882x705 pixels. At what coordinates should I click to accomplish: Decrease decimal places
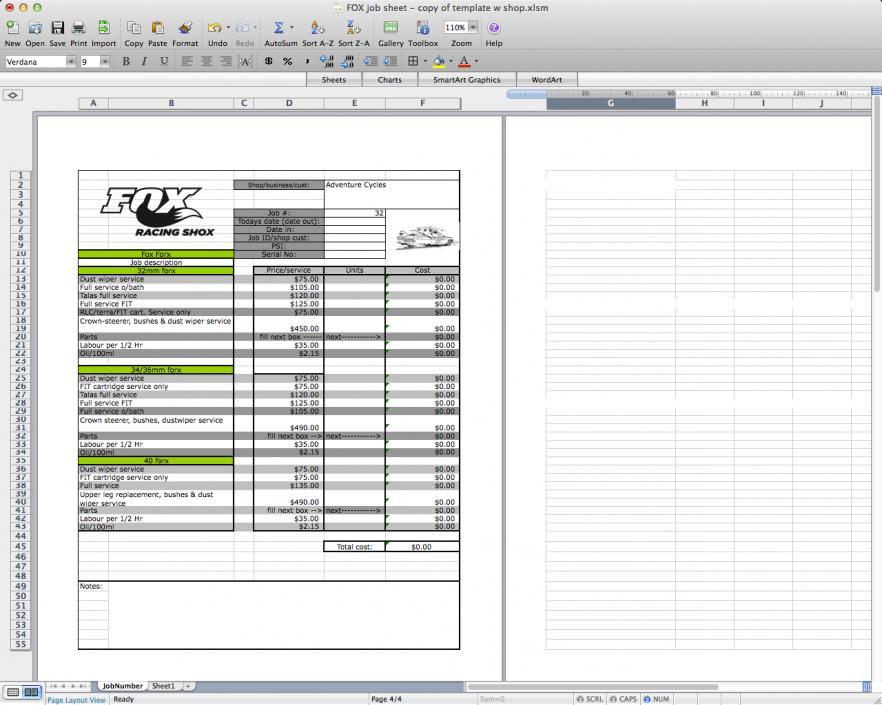tap(348, 61)
